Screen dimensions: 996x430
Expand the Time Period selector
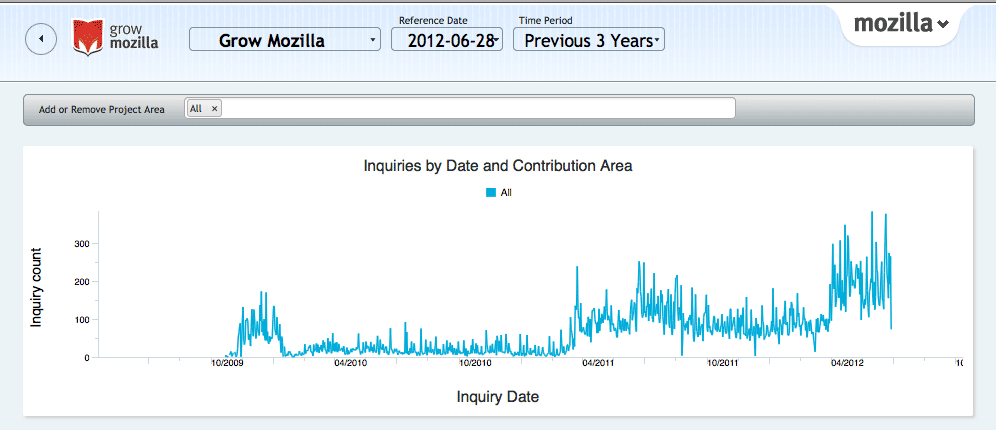pyautogui.click(x=589, y=39)
